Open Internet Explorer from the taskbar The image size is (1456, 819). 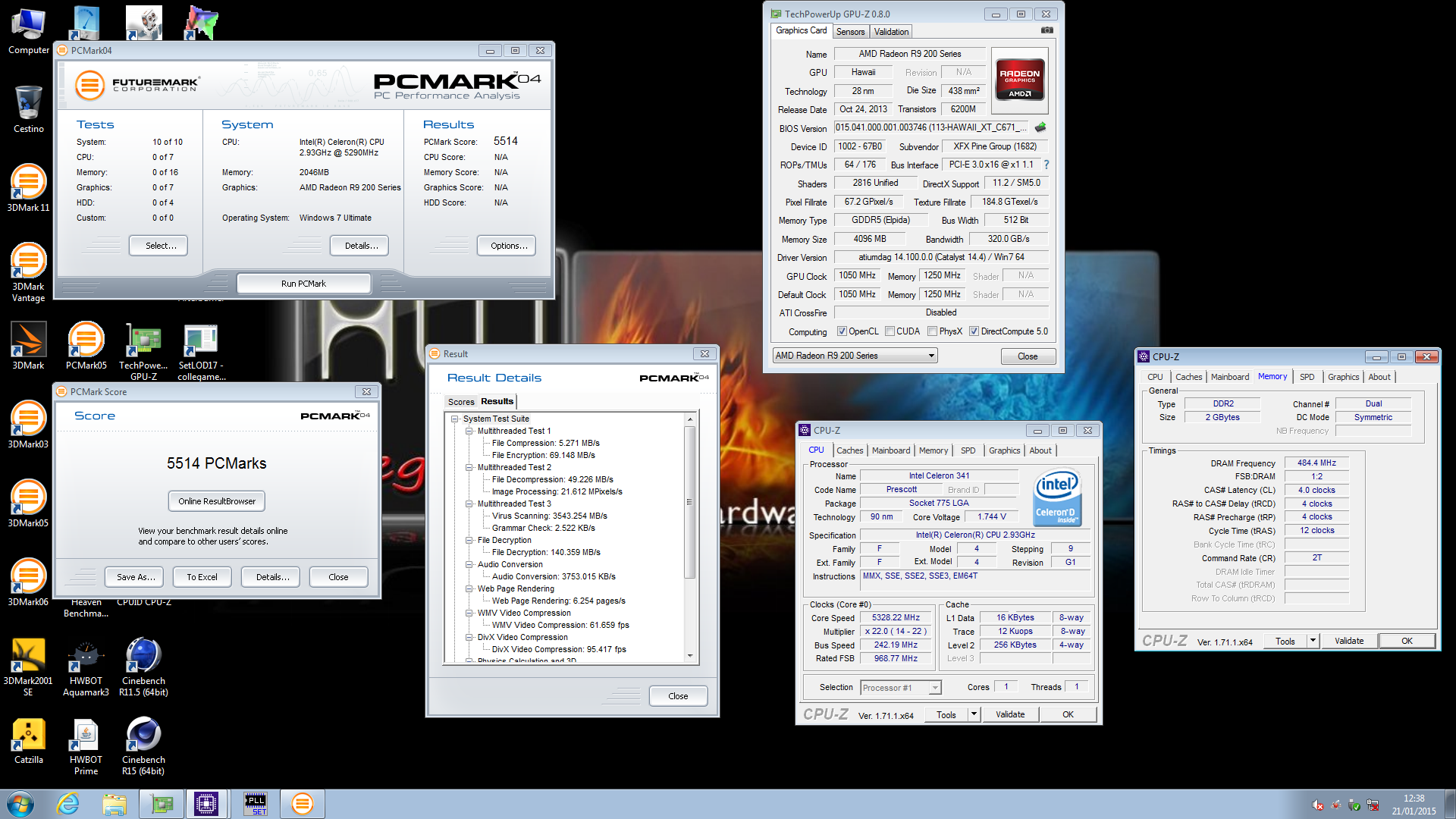coord(68,804)
